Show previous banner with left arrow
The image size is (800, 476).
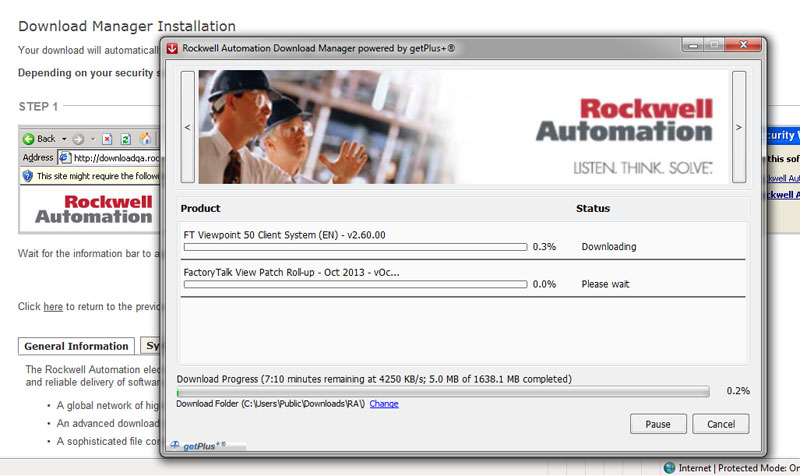click(x=187, y=127)
